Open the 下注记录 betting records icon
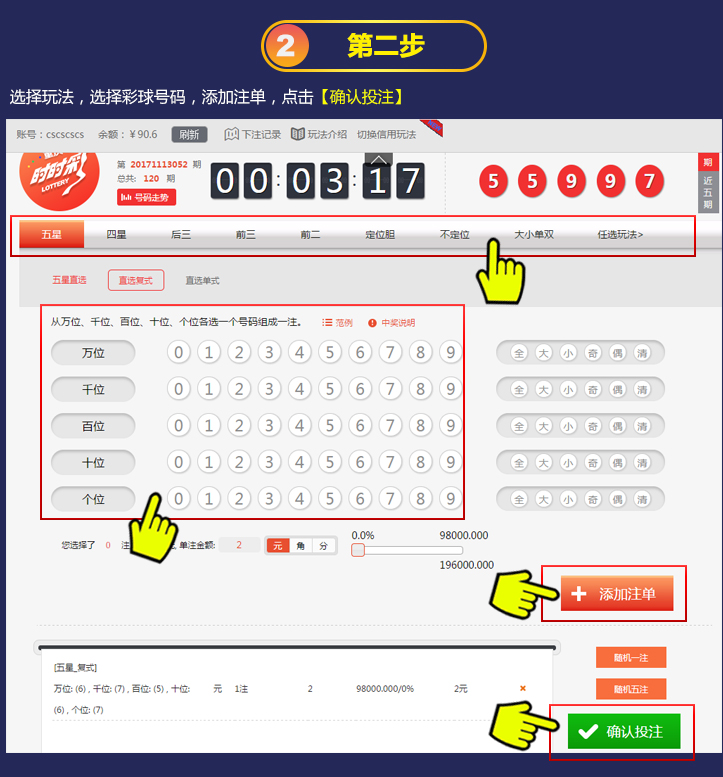 (x=231, y=134)
